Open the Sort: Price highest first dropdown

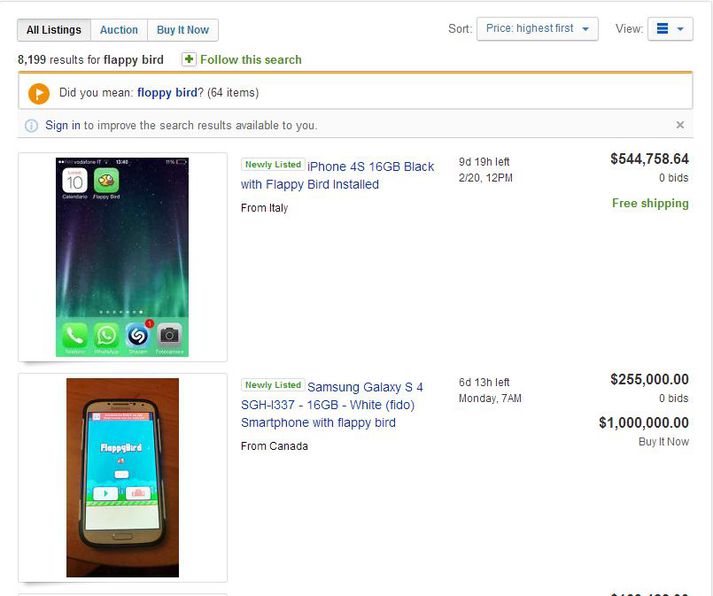tap(537, 29)
